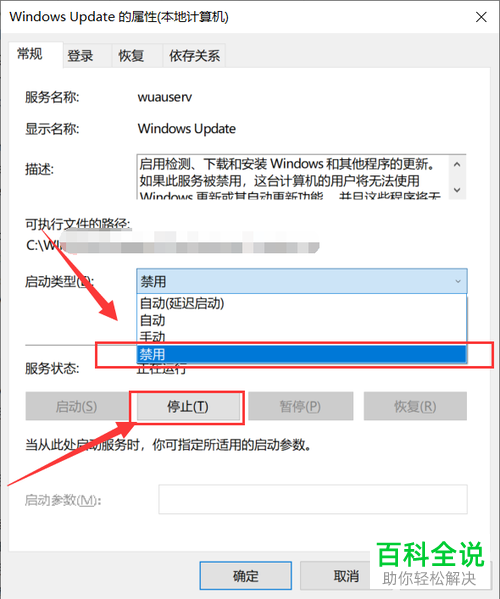Click the 启动(S) button
This screenshot has width=500, height=599.
76,406
